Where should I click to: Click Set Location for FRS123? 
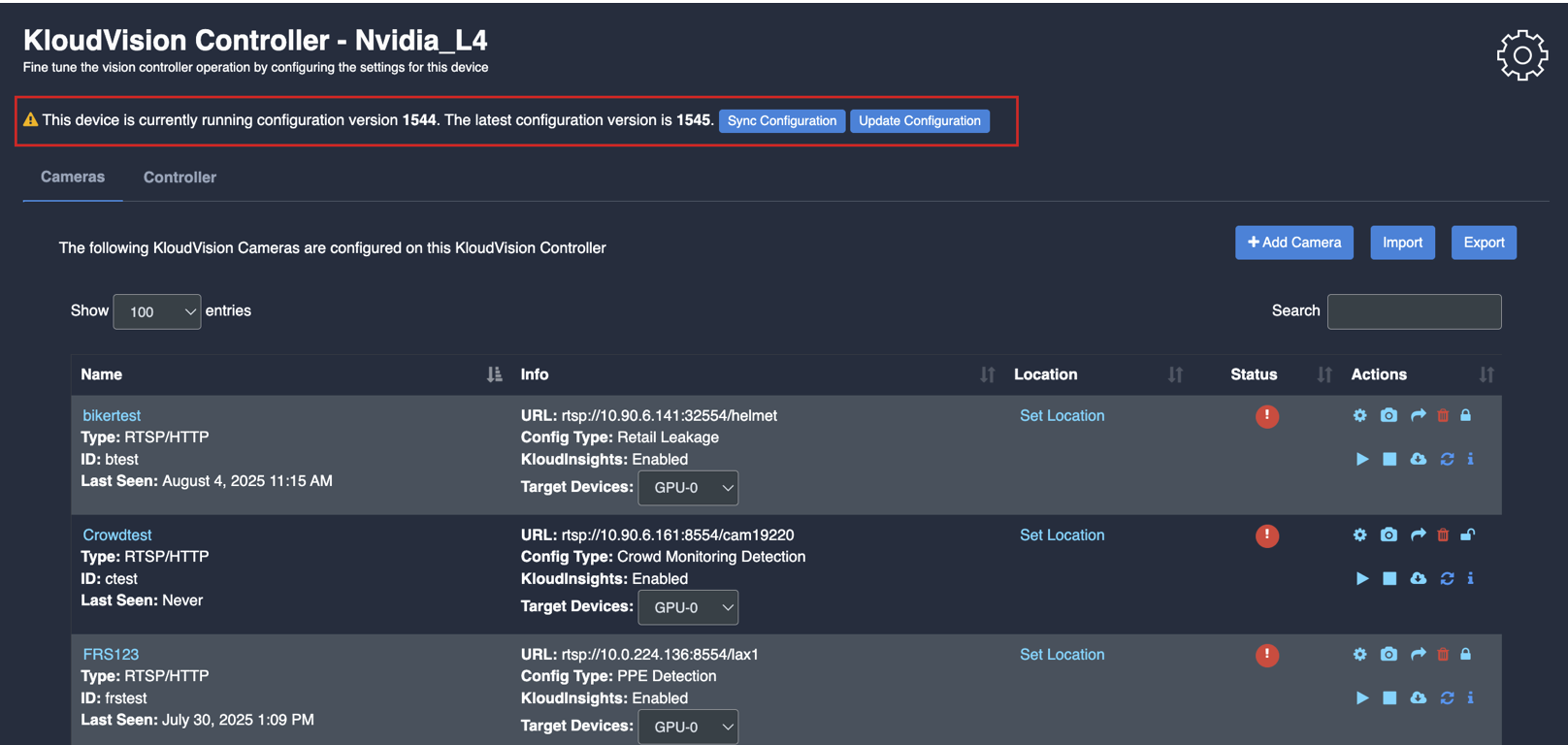click(x=1062, y=654)
